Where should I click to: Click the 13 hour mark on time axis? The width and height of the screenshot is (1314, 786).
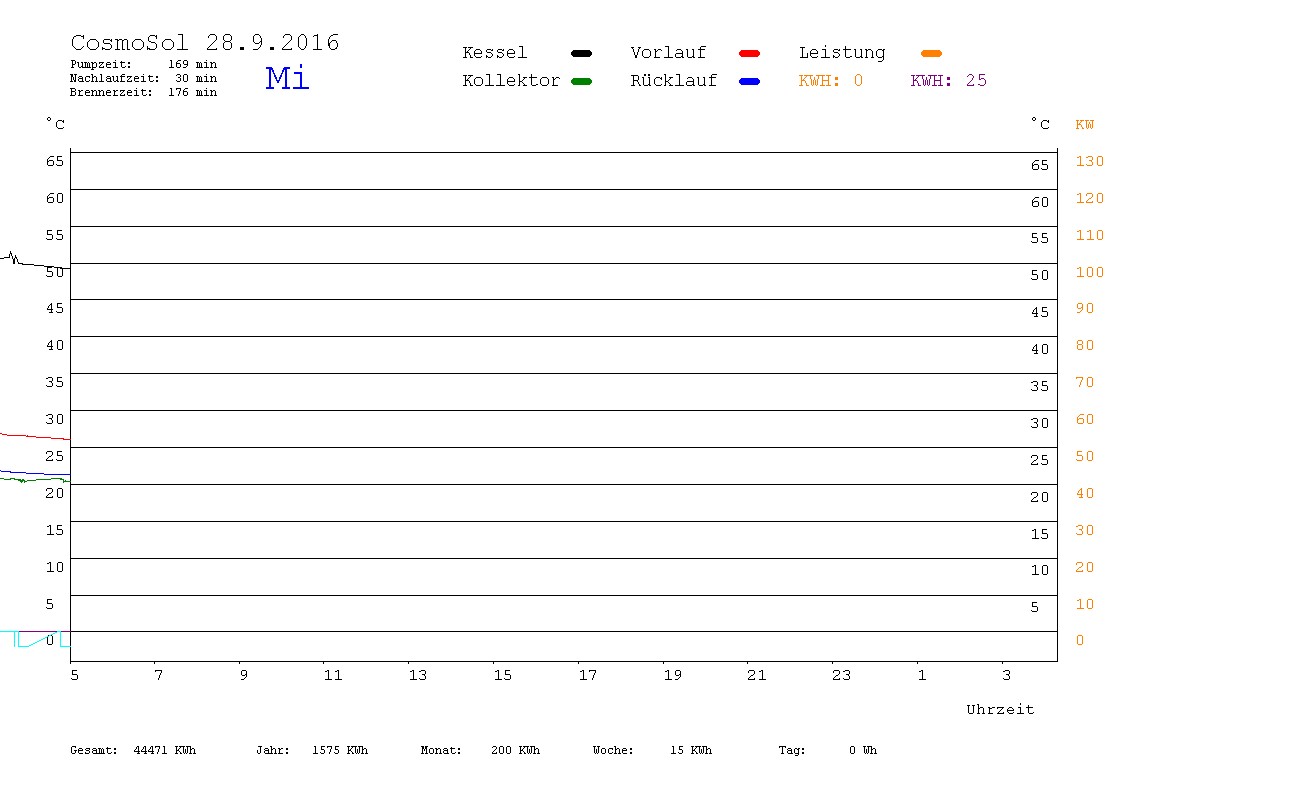point(417,676)
